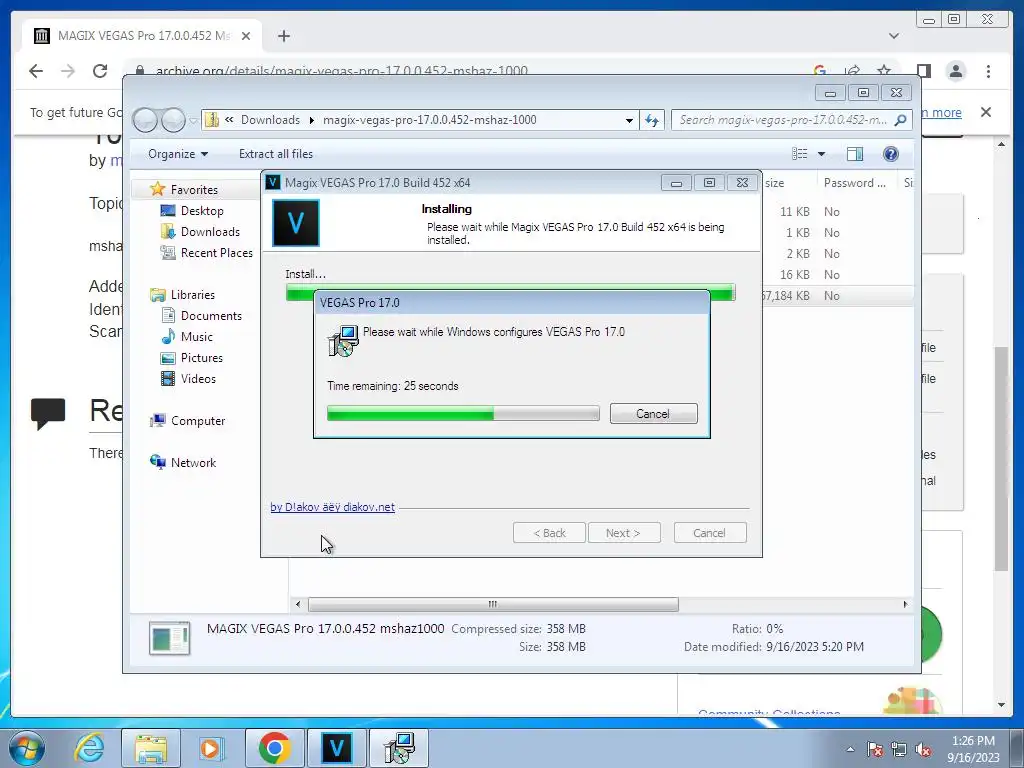The height and width of the screenshot is (768, 1024).
Task: Select Network in Explorer sidebar
Action: (x=193, y=462)
